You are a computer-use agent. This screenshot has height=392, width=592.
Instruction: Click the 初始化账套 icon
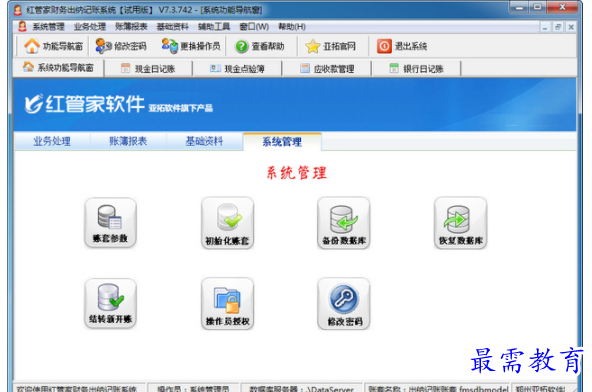[x=227, y=223]
